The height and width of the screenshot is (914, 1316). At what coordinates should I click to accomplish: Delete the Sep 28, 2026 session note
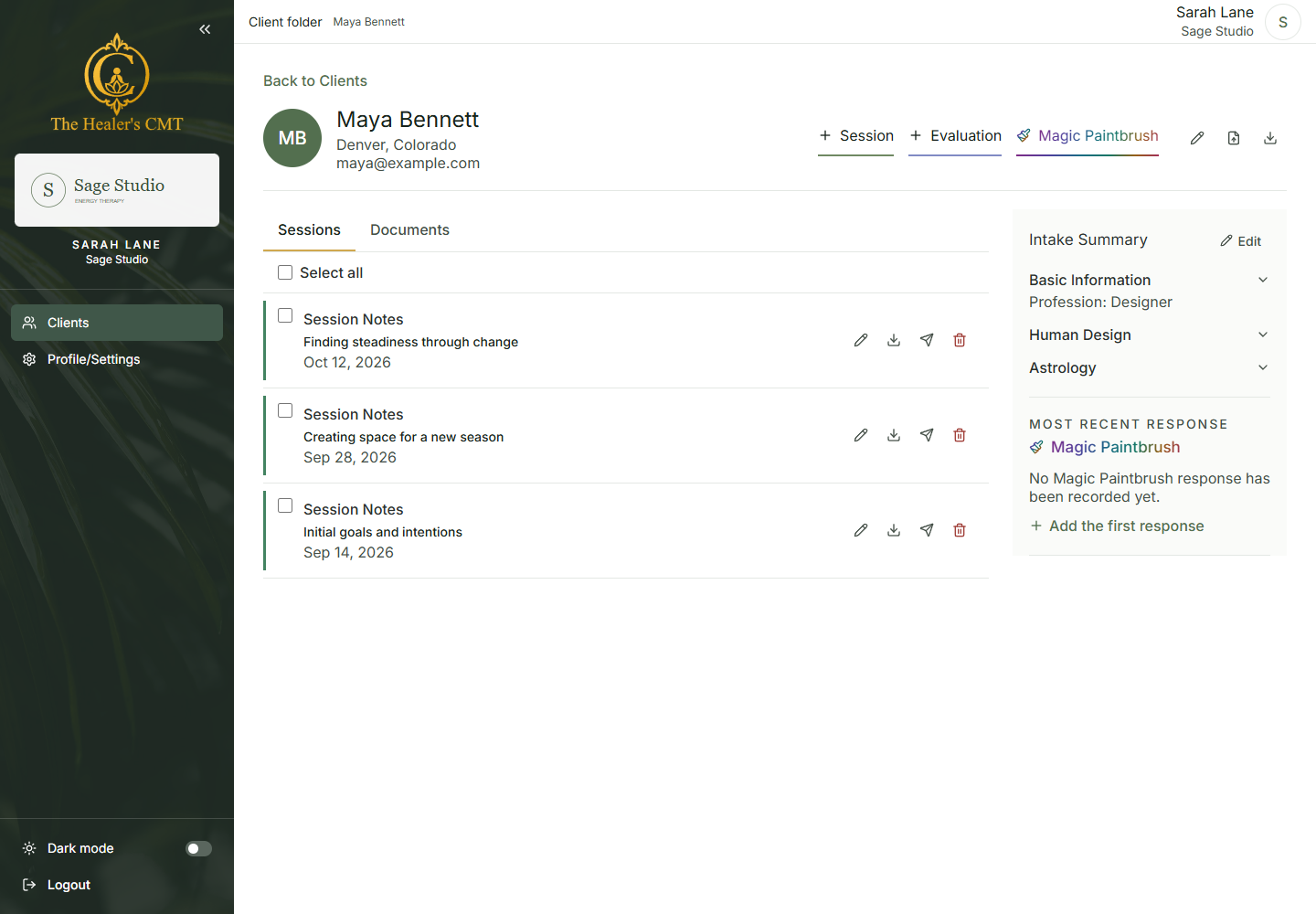point(960,435)
